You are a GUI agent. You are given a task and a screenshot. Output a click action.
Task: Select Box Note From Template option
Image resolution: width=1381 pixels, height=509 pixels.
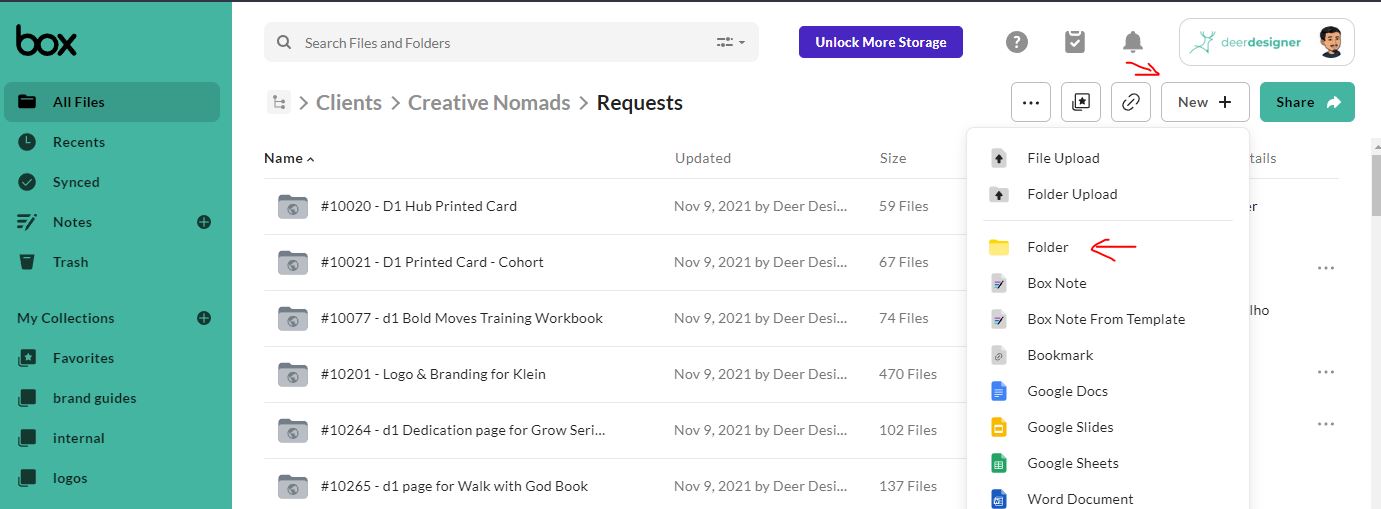[1105, 319]
